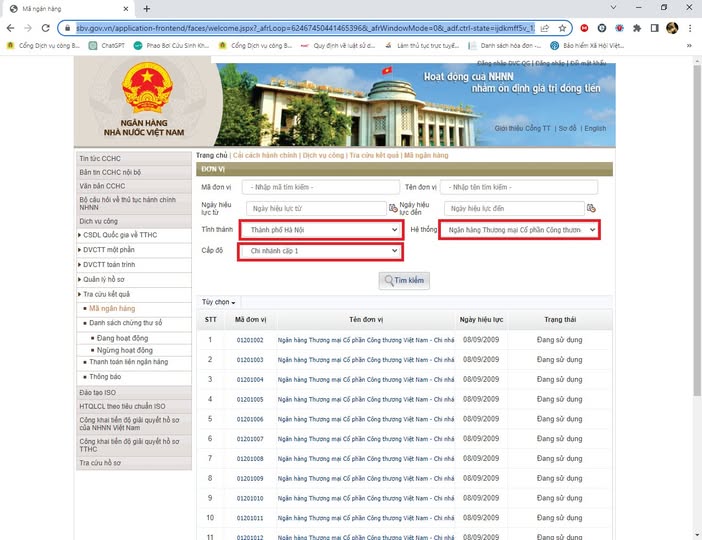Click the browser back arrow

click(x=10, y=28)
